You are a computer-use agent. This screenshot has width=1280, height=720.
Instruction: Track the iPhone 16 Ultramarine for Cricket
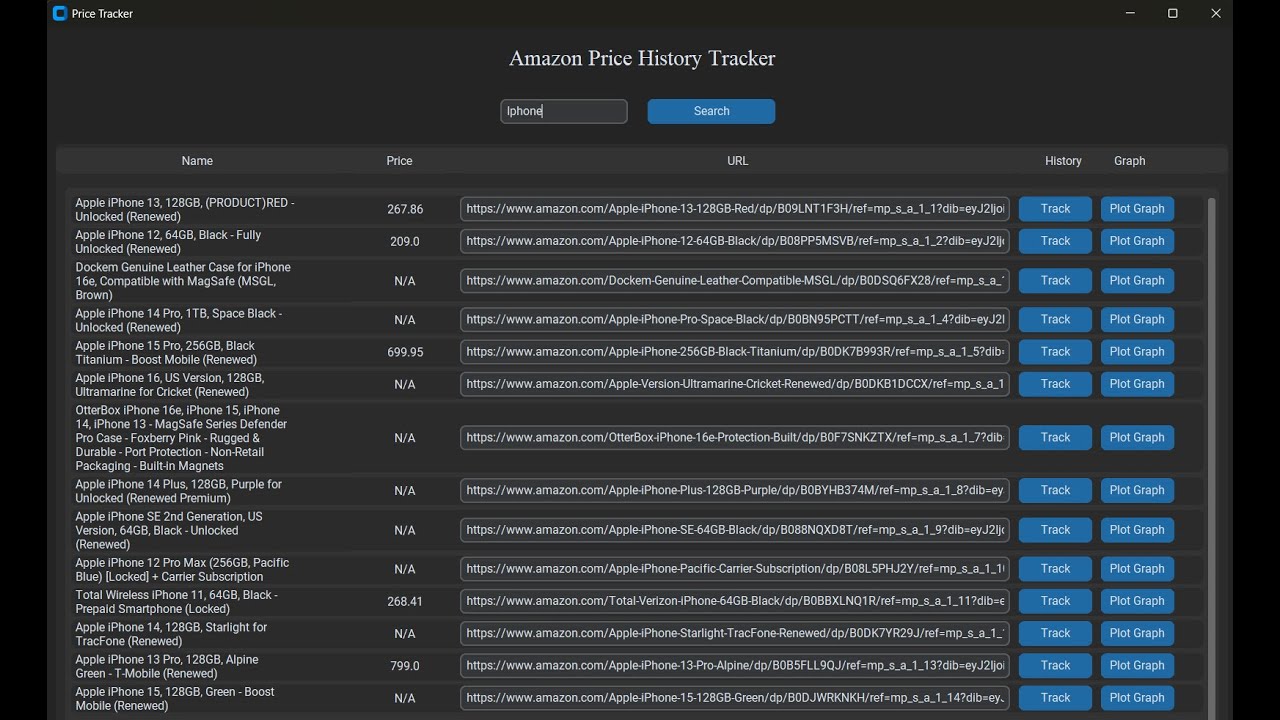[1055, 384]
